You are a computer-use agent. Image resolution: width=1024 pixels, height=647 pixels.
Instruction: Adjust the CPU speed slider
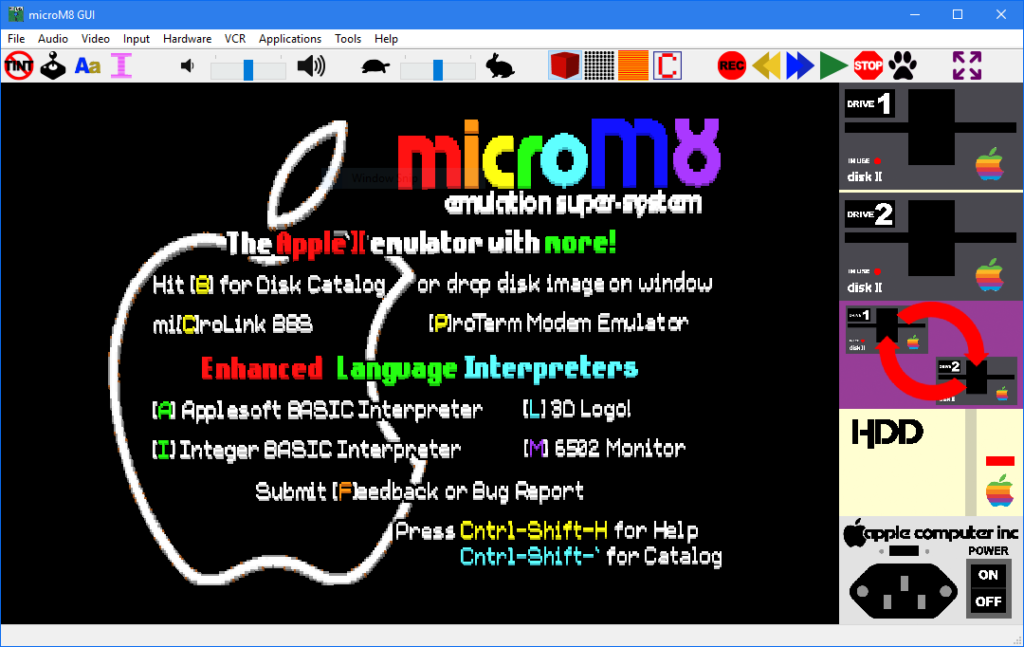[x=438, y=69]
